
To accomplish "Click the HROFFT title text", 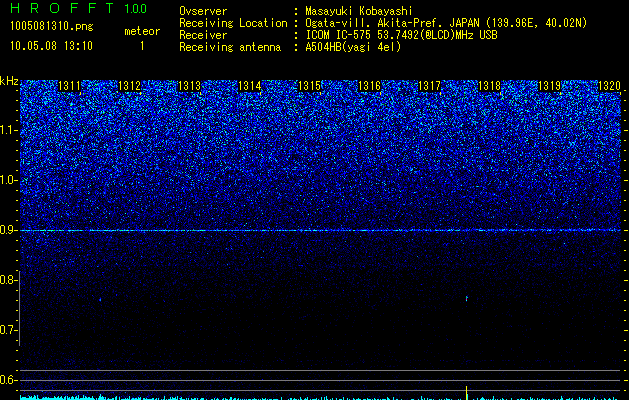I will coord(62,8).
